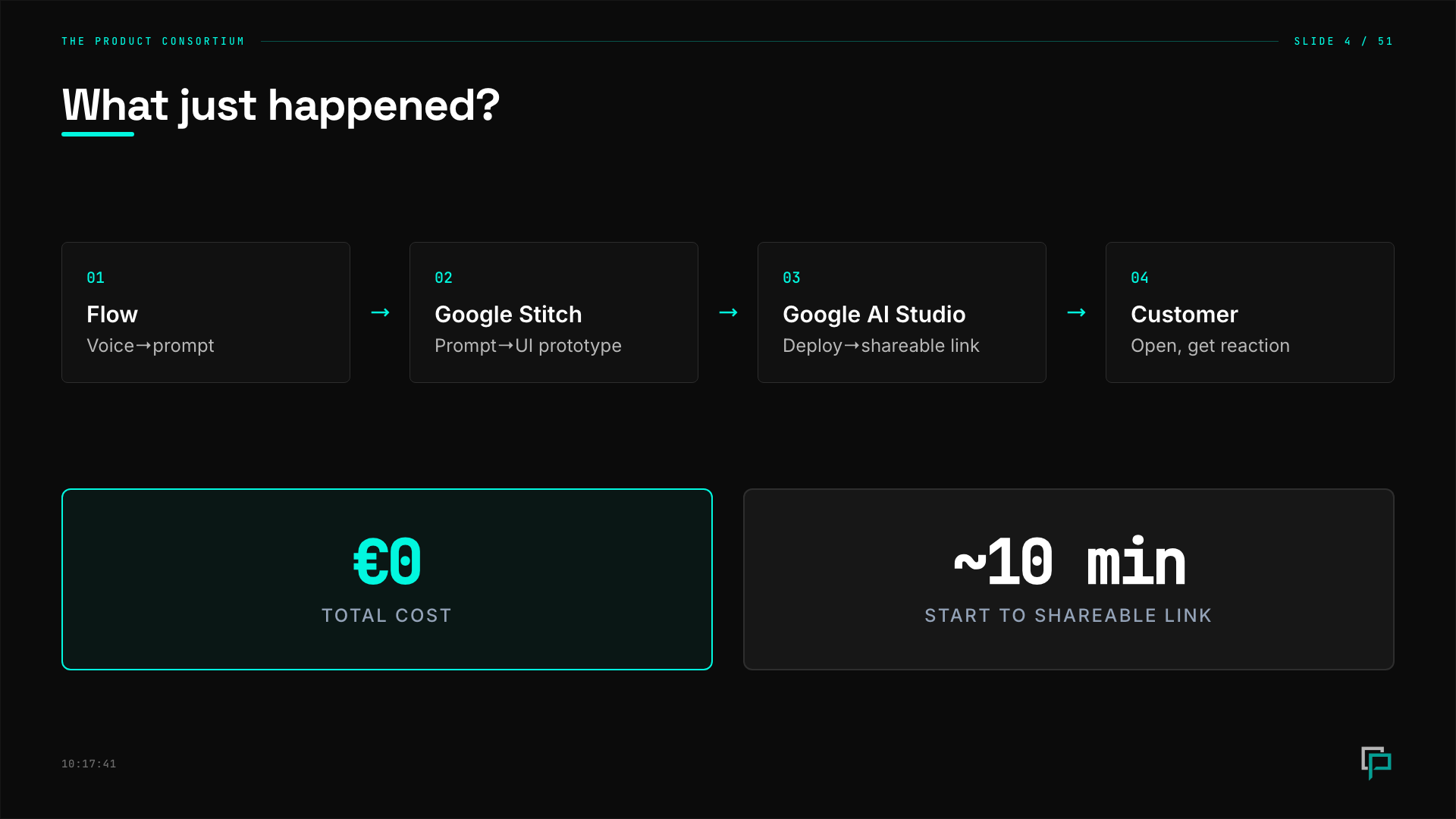Select the Google Stitch step card

coord(554,312)
